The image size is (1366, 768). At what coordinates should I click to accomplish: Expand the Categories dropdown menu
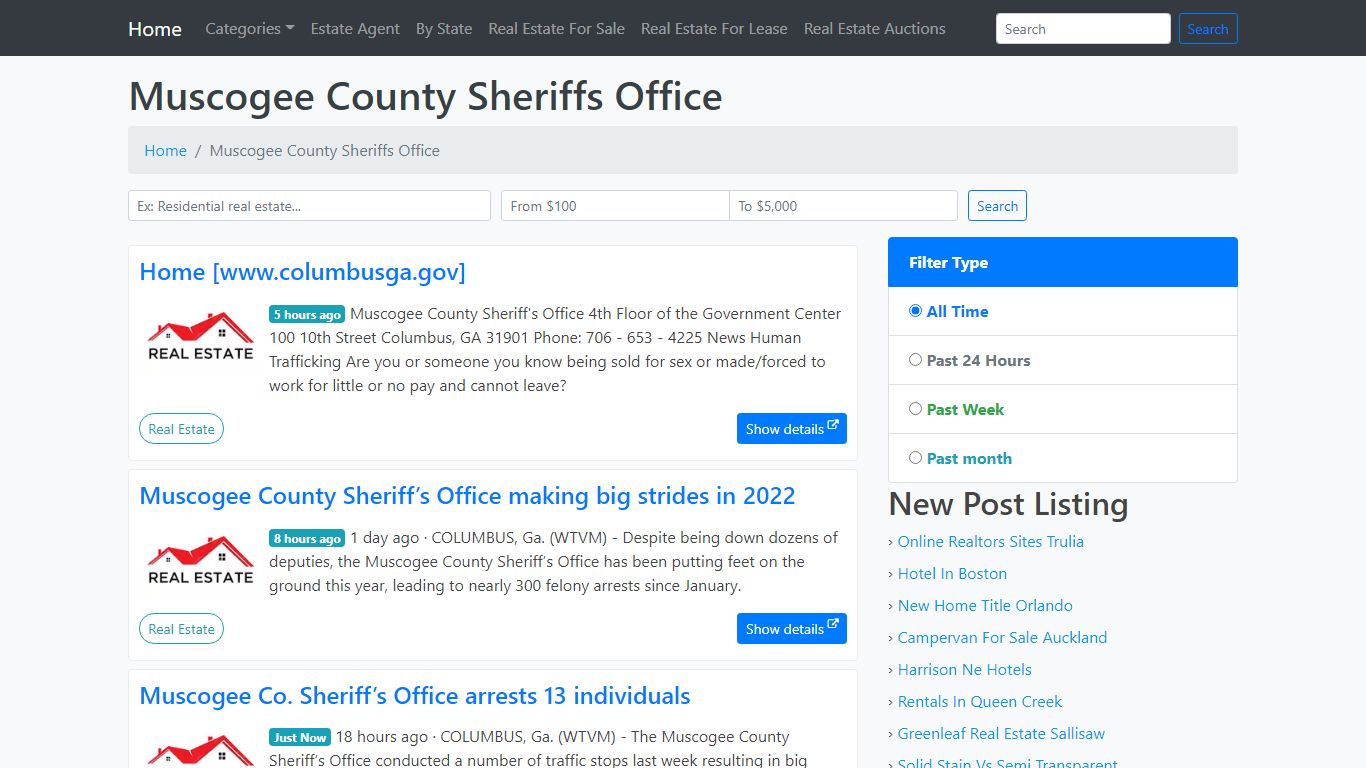click(x=250, y=29)
